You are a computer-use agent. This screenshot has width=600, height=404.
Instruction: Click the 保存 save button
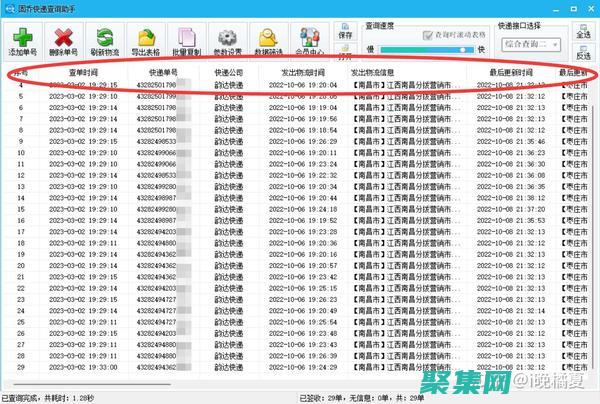345,31
